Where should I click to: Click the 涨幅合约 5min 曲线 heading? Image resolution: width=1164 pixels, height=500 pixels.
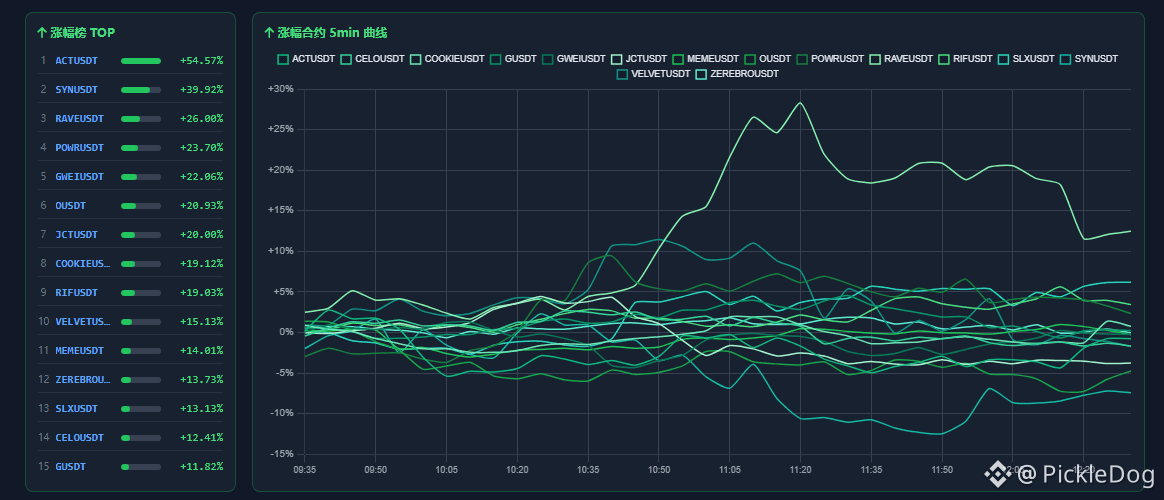pyautogui.click(x=326, y=33)
